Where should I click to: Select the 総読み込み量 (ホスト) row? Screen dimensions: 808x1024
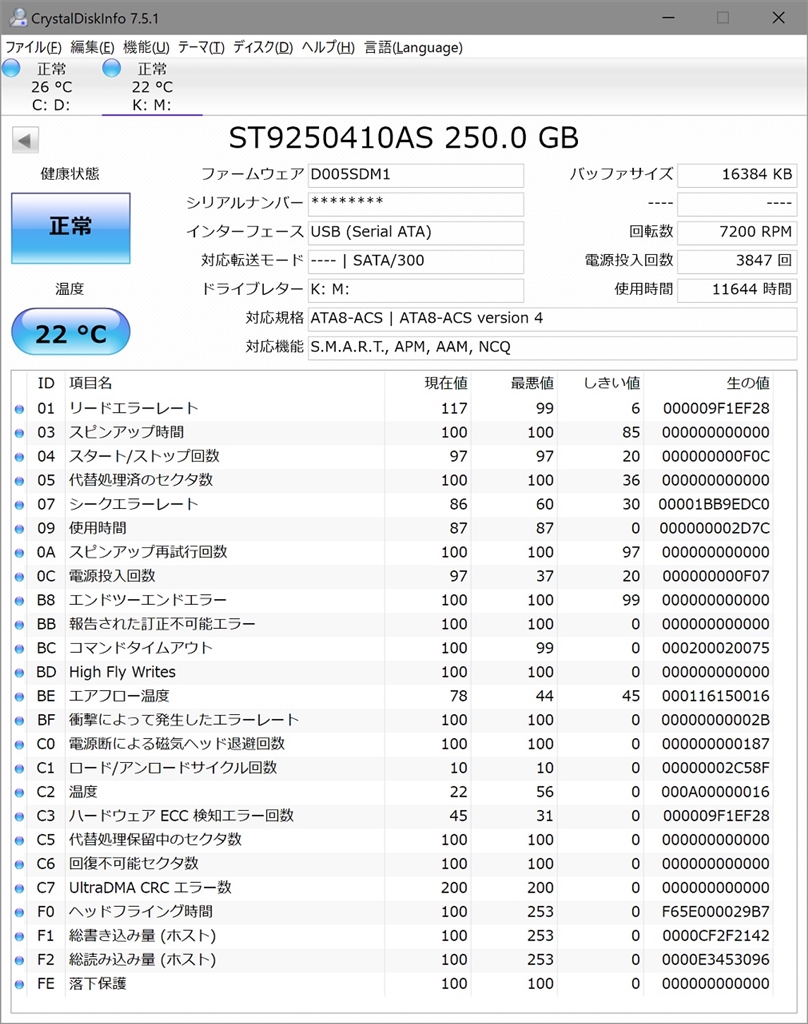point(393,960)
